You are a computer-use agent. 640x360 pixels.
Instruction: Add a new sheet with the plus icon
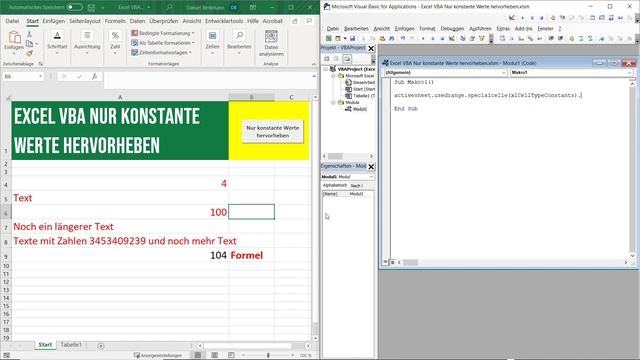pos(101,346)
